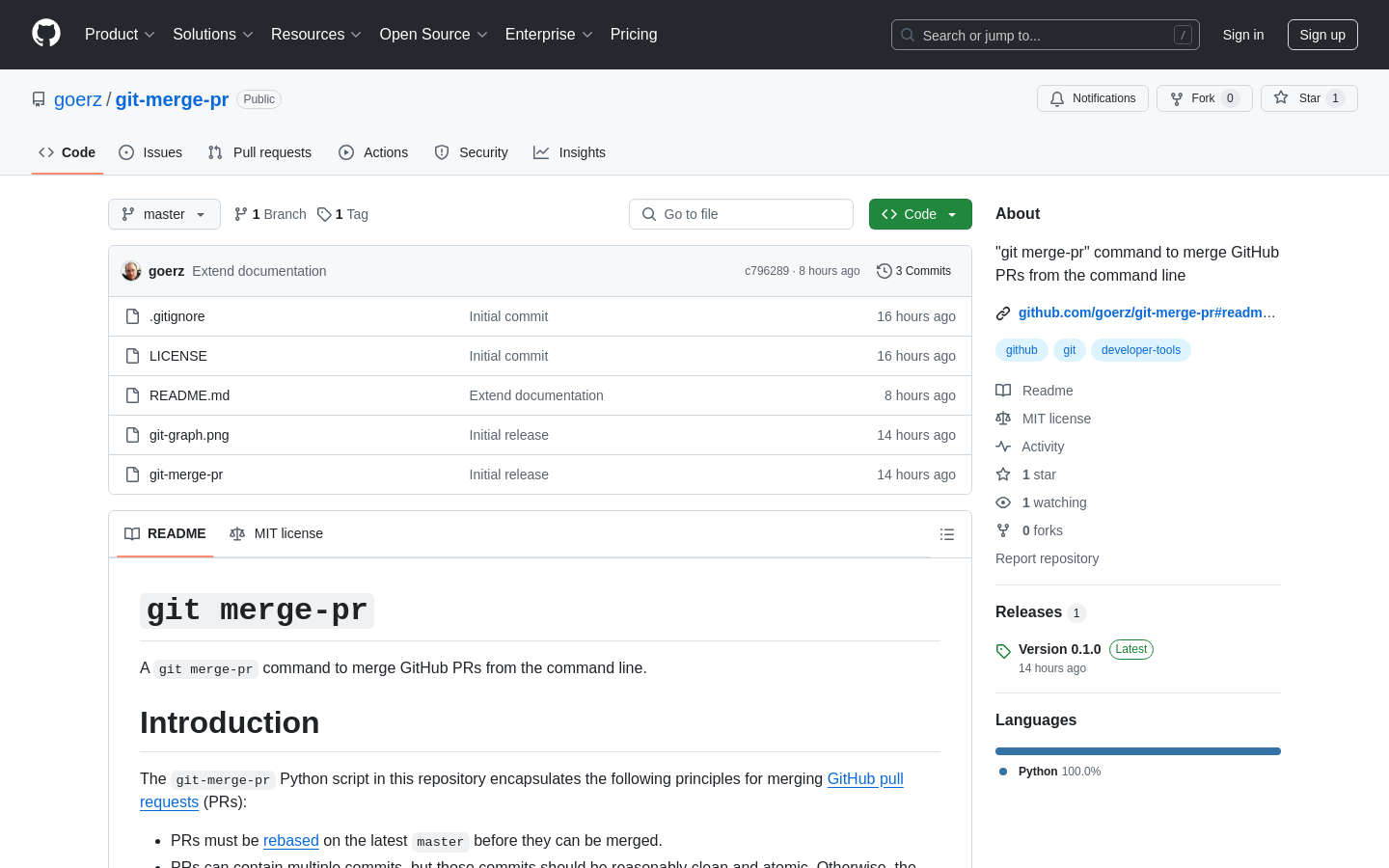This screenshot has width=1389, height=868.
Task: Open the Security tab
Action: coord(471,152)
